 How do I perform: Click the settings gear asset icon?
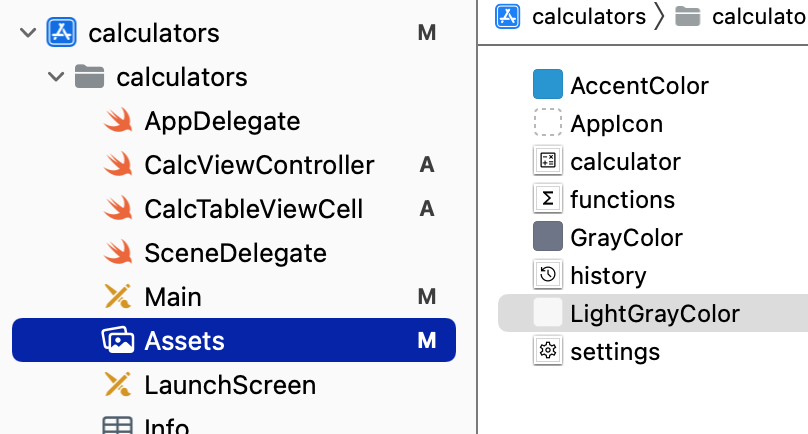548,351
